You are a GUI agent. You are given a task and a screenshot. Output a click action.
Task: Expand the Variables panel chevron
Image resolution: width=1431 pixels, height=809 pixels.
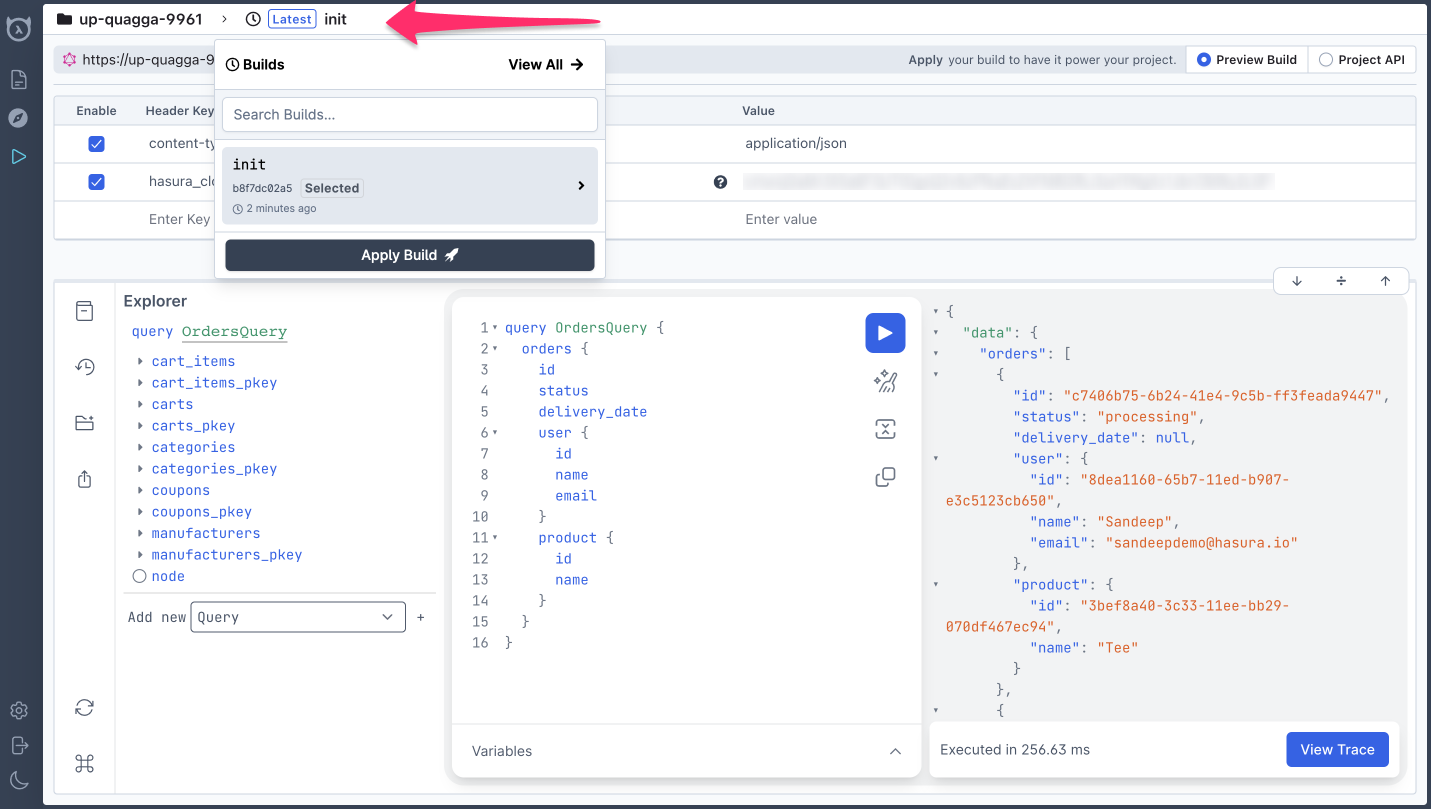[895, 751]
